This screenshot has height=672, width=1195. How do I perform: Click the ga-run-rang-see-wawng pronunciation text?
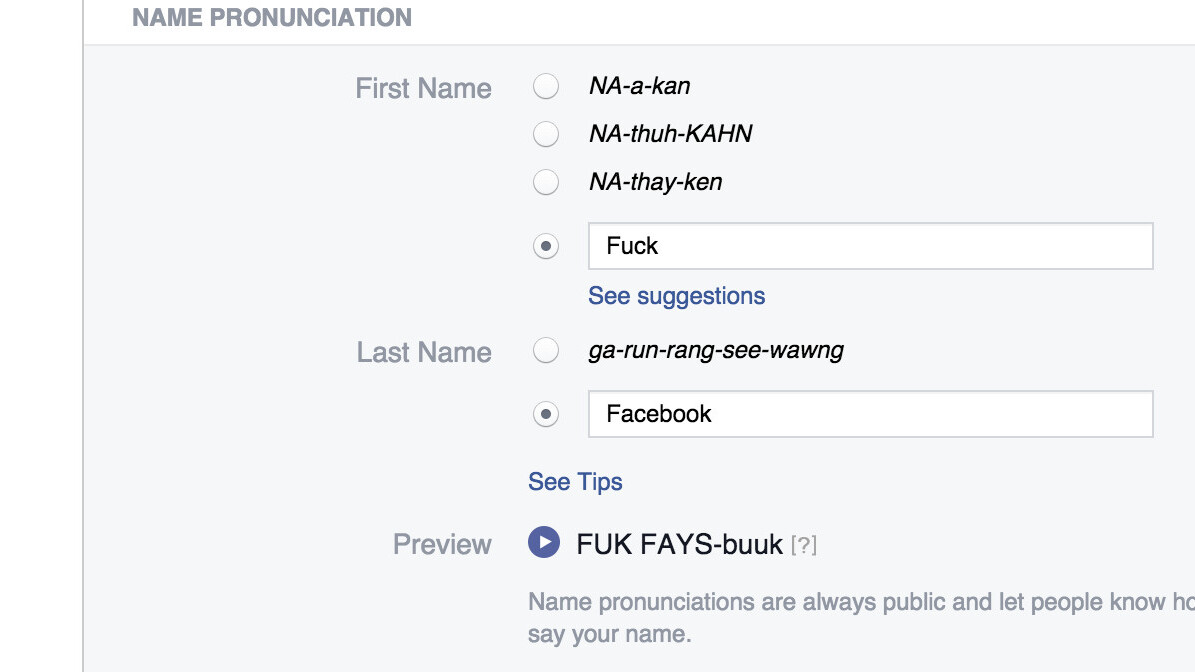(x=716, y=350)
